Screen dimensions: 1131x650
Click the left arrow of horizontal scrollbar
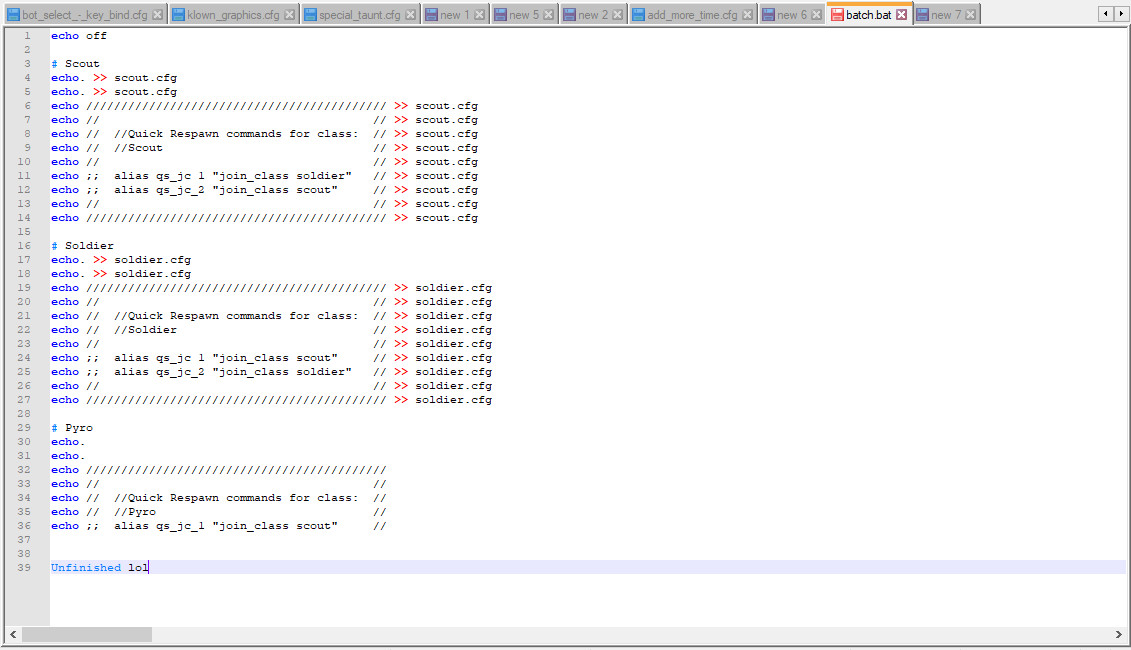coord(11,633)
